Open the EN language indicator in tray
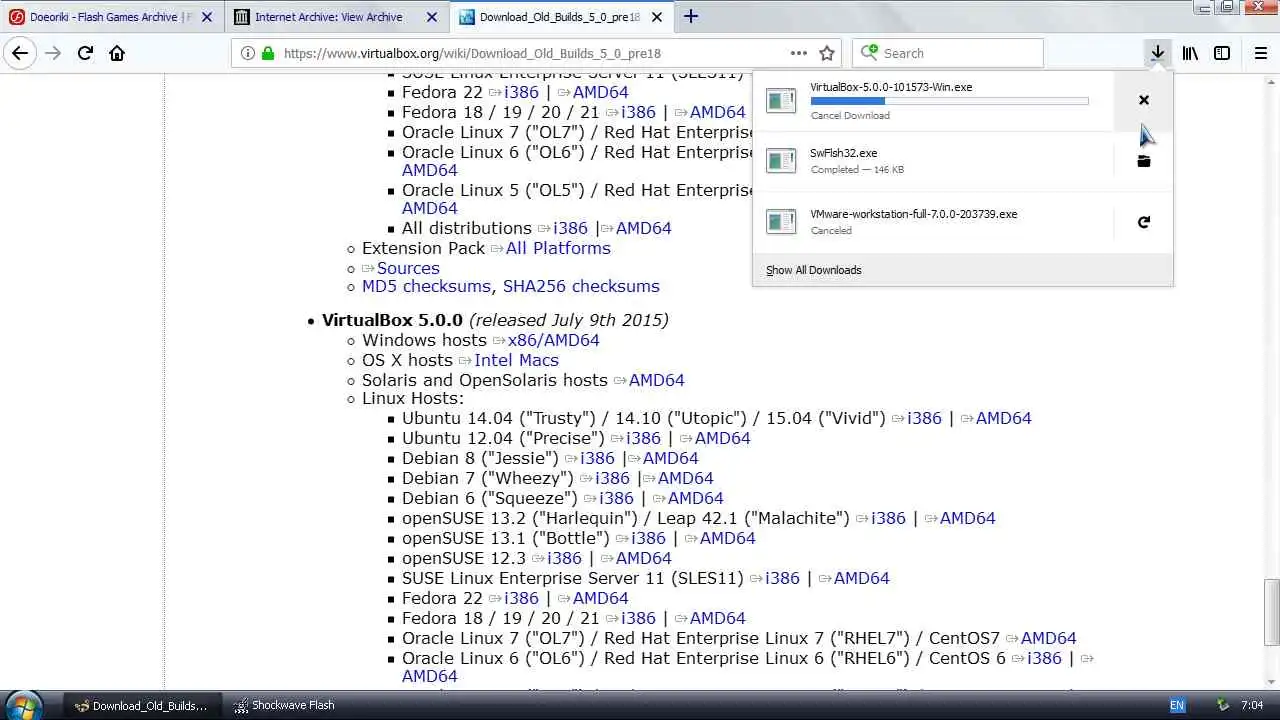The height and width of the screenshot is (720, 1280). tap(1177, 705)
